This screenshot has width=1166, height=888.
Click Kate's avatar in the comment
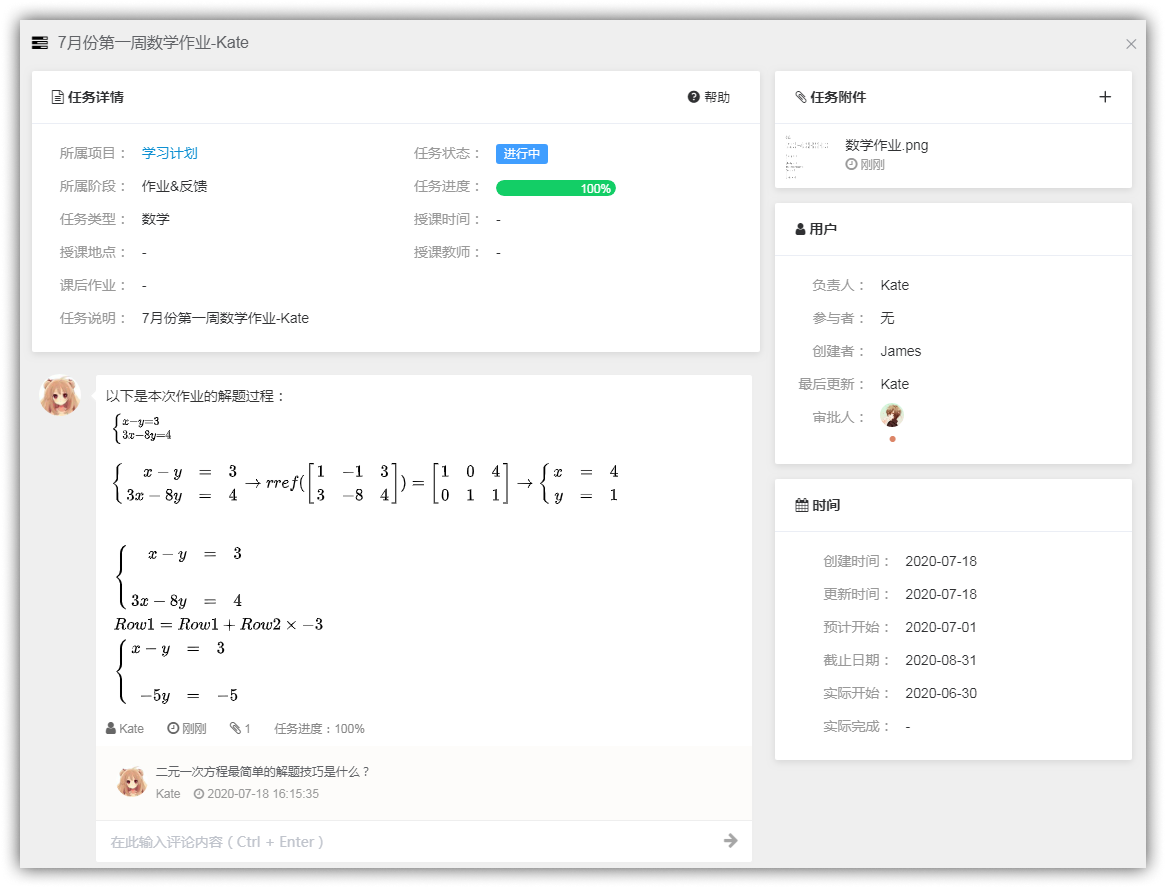[x=132, y=782]
